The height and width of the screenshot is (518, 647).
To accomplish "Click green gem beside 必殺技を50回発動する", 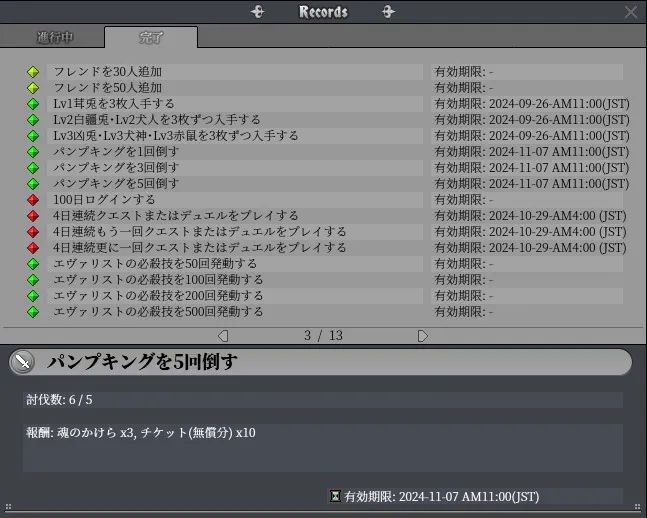I will [33, 264].
